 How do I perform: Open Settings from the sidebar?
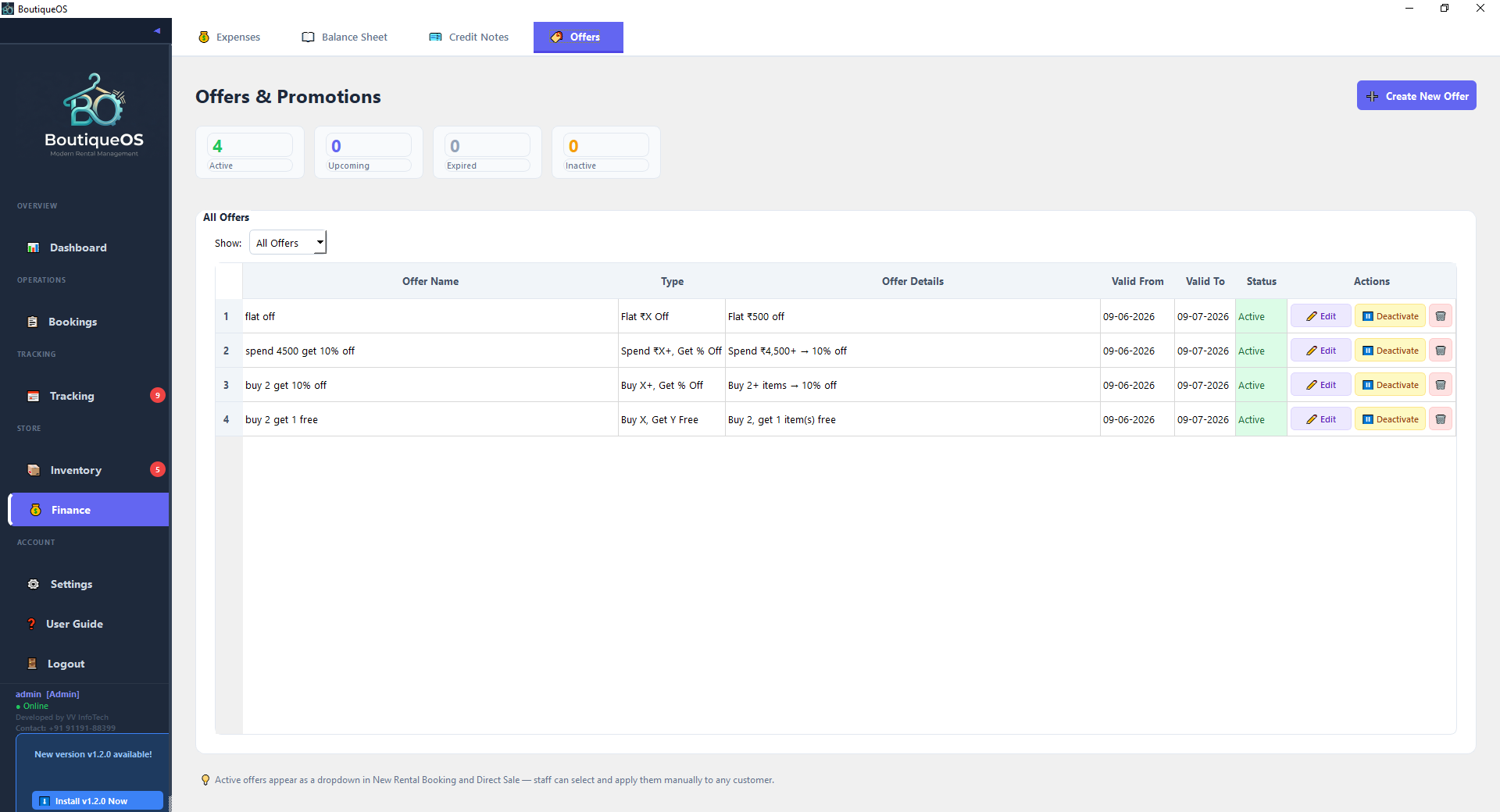tap(88, 584)
